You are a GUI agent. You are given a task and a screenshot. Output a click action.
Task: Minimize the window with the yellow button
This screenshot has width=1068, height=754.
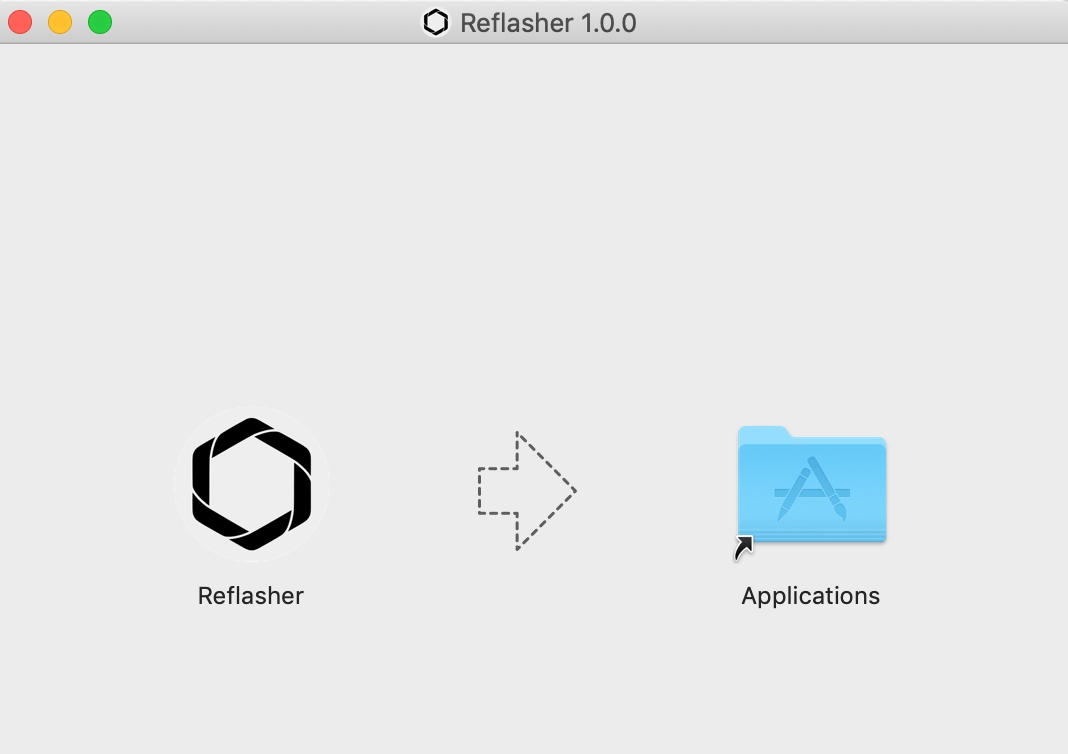(60, 22)
